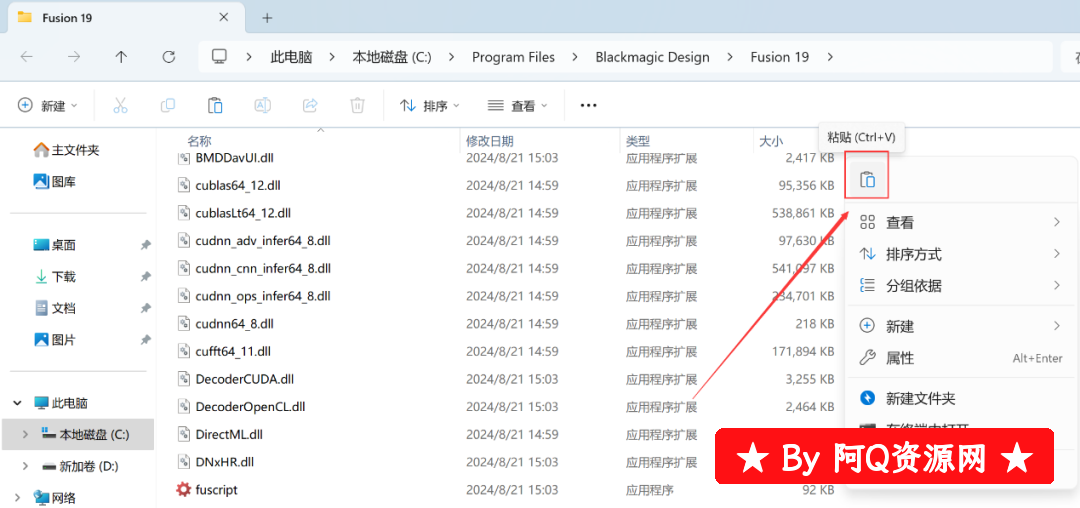Image resolution: width=1080 pixels, height=508 pixels.
Task: Click chevron after Program Files in address bar
Action: pos(575,57)
